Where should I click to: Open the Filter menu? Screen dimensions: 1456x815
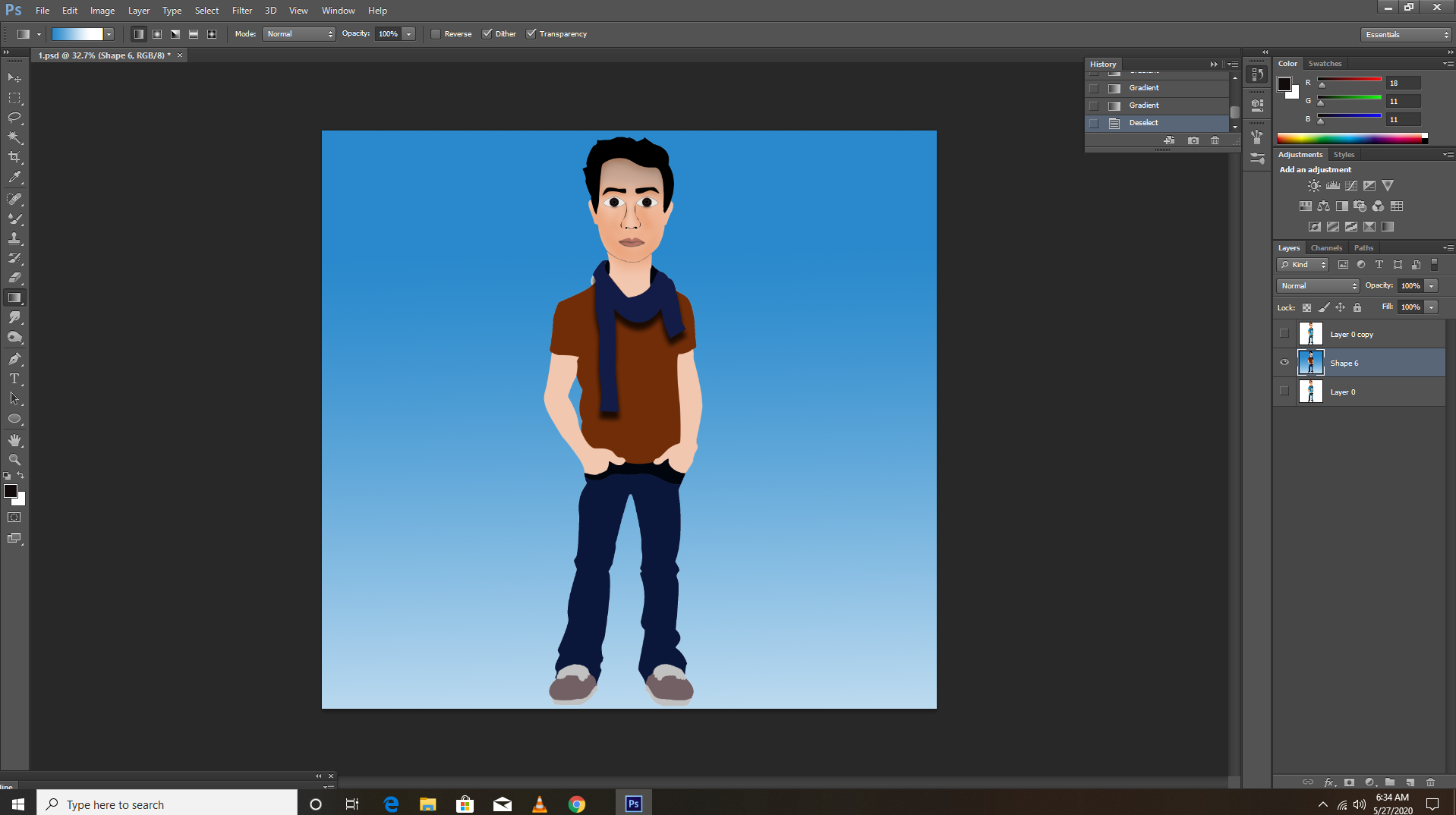coord(242,11)
